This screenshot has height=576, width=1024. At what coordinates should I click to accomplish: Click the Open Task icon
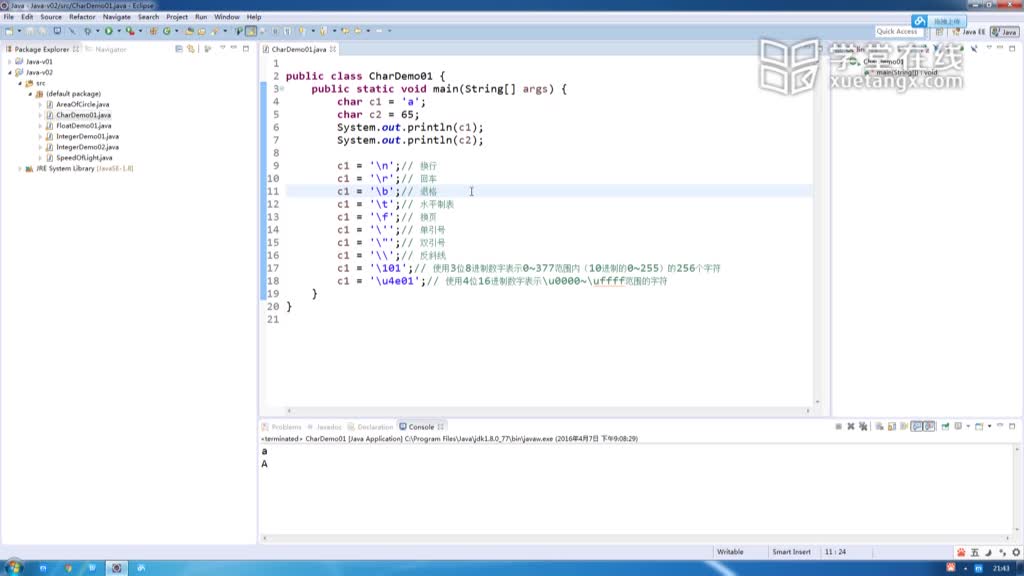click(201, 31)
